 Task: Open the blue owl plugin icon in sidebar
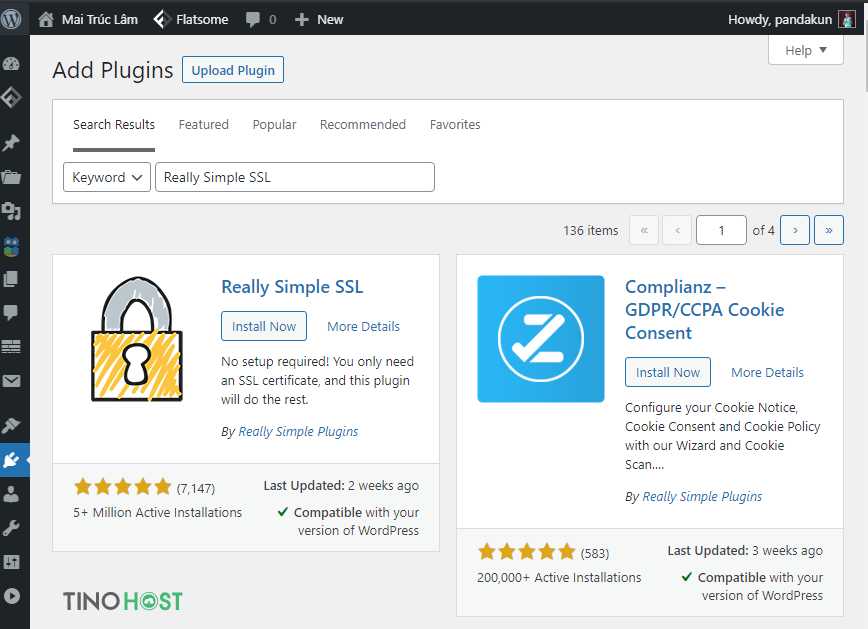[11, 246]
